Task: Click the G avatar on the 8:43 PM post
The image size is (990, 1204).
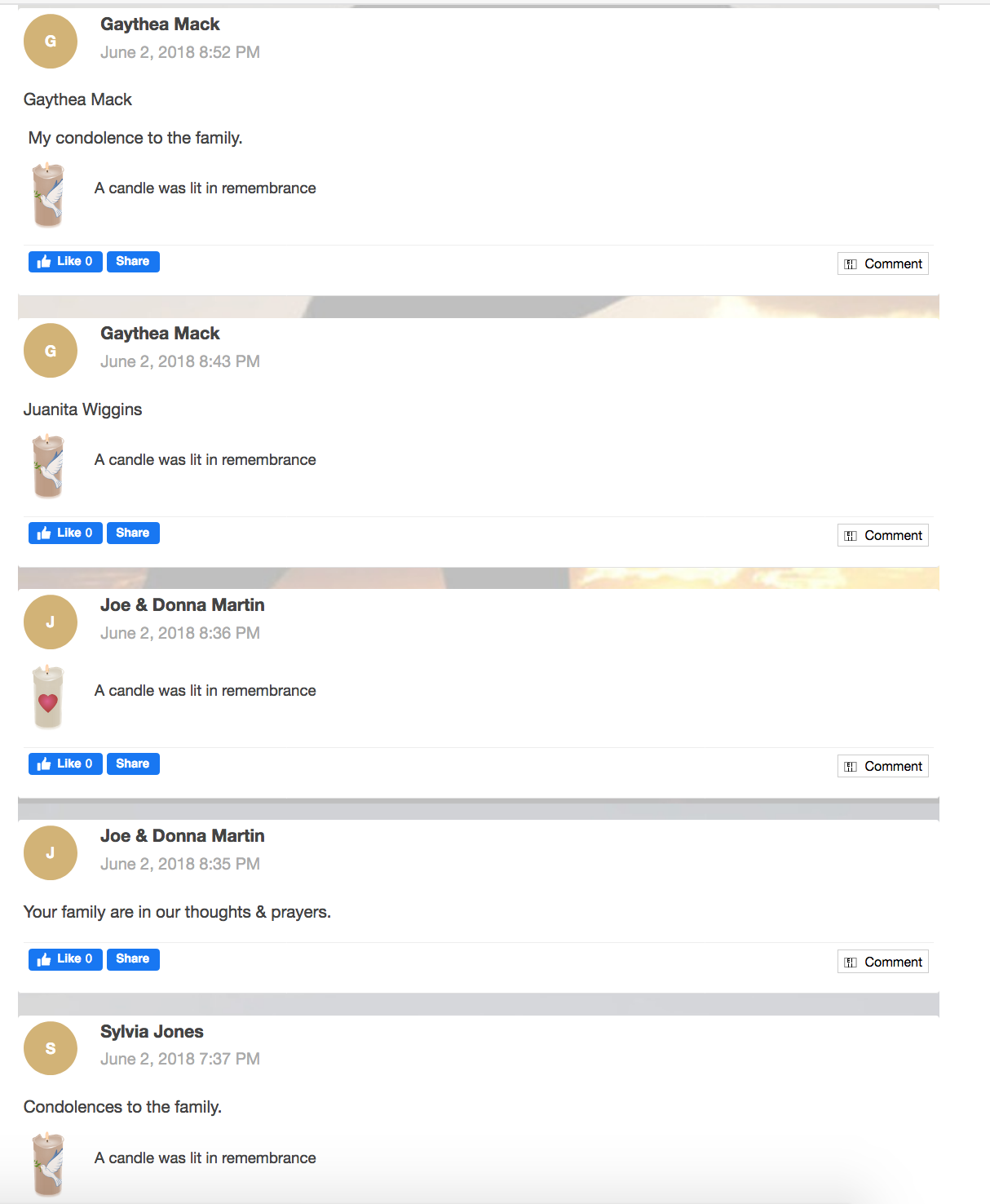Action: [51, 351]
